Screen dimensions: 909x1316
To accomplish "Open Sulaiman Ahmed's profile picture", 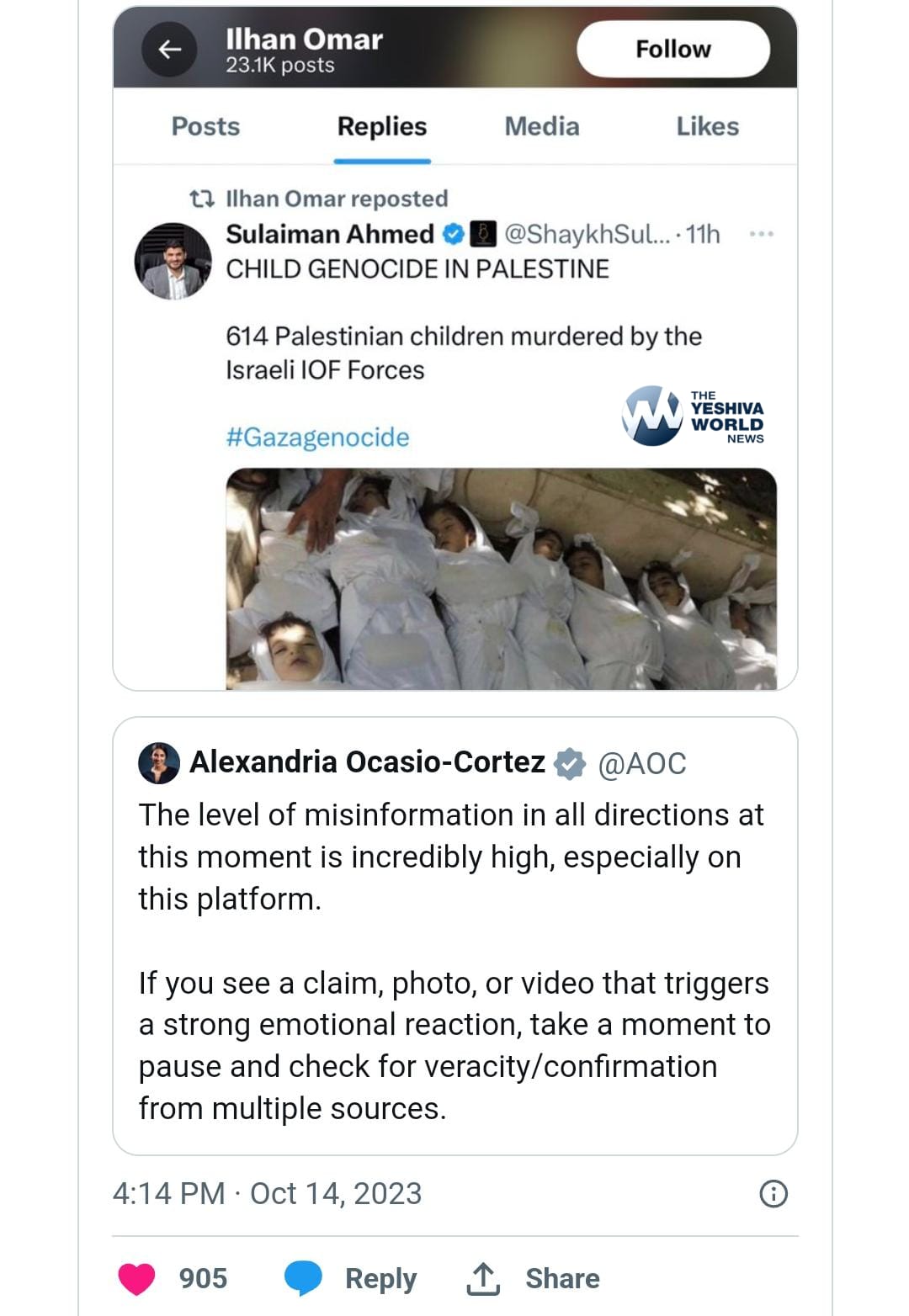I will pos(173,261).
